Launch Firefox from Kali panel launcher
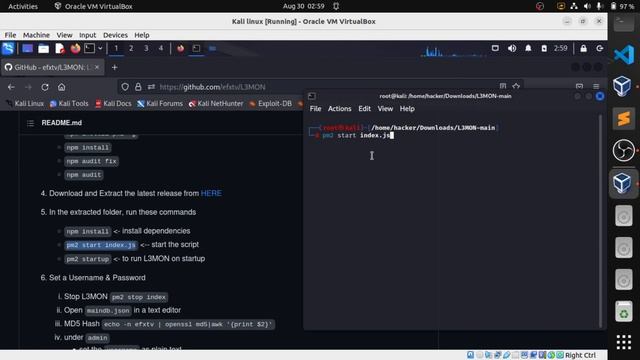 coord(75,49)
